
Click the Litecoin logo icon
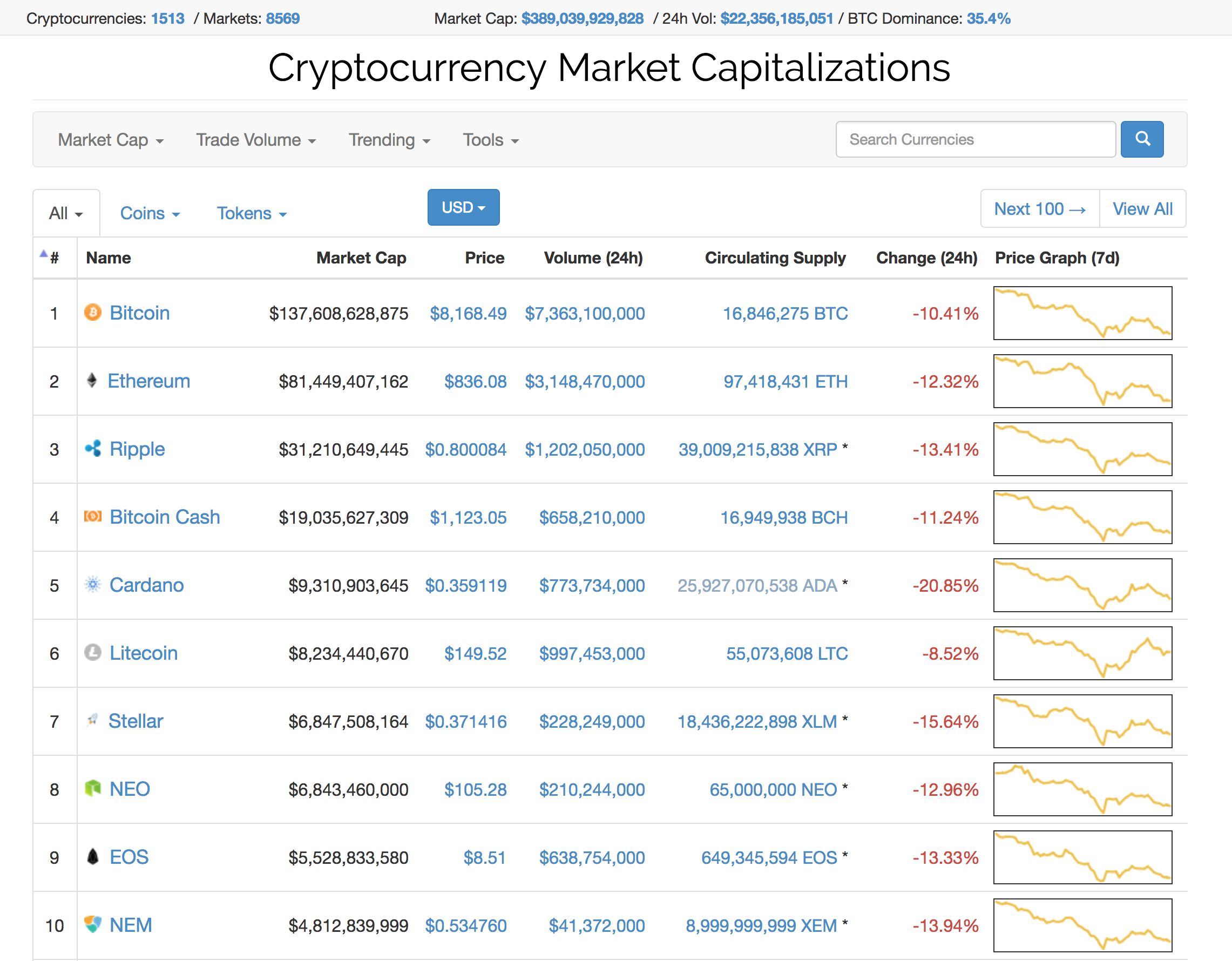pos(92,653)
